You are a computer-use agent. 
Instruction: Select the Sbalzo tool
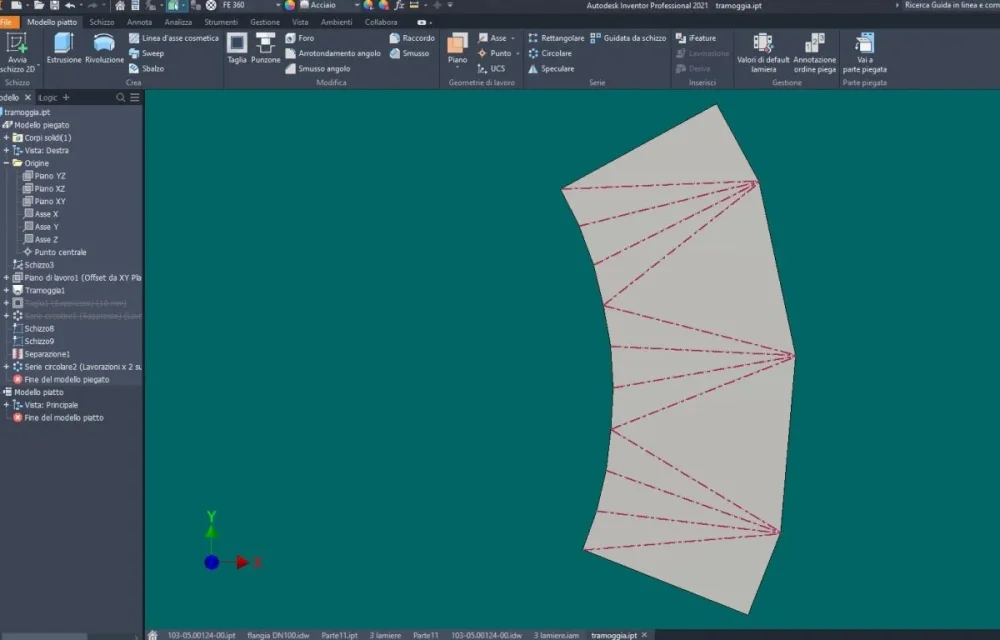[x=147, y=69]
